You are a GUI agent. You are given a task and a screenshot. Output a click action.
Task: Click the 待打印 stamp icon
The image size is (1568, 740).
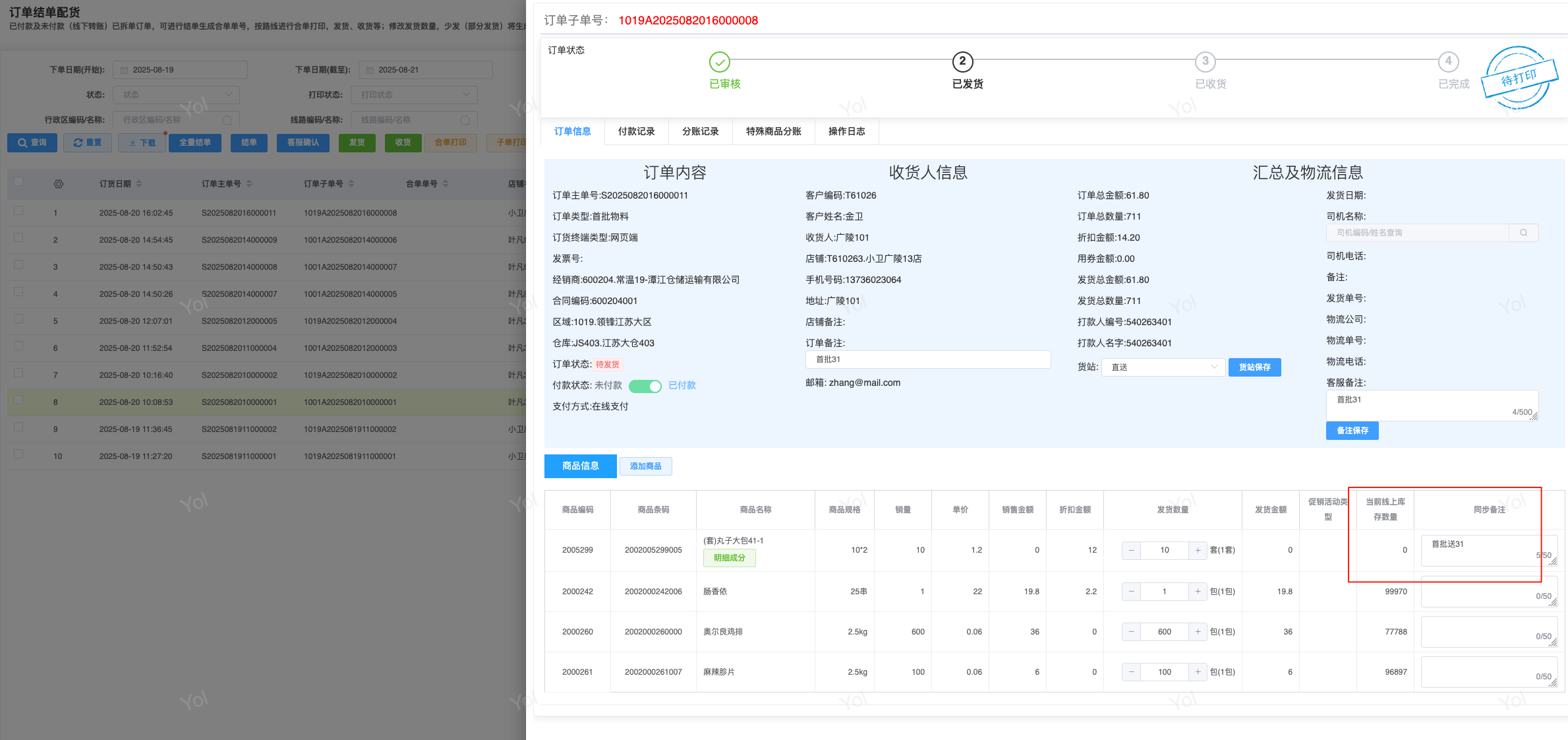click(x=1519, y=78)
